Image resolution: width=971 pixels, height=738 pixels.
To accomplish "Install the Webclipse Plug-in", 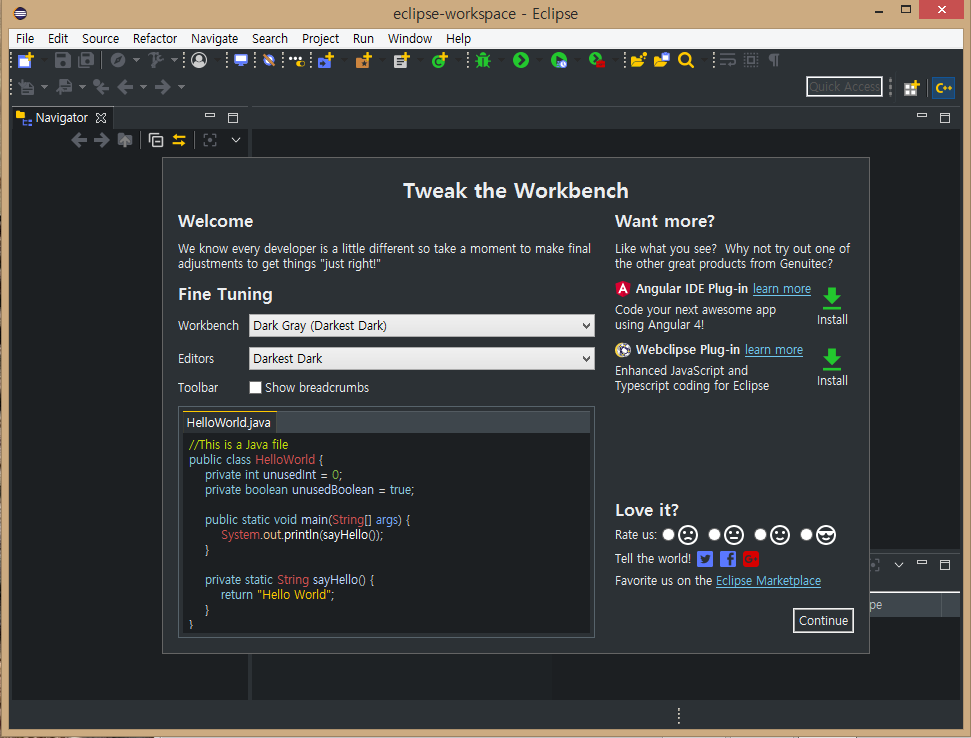I will tap(832, 367).
